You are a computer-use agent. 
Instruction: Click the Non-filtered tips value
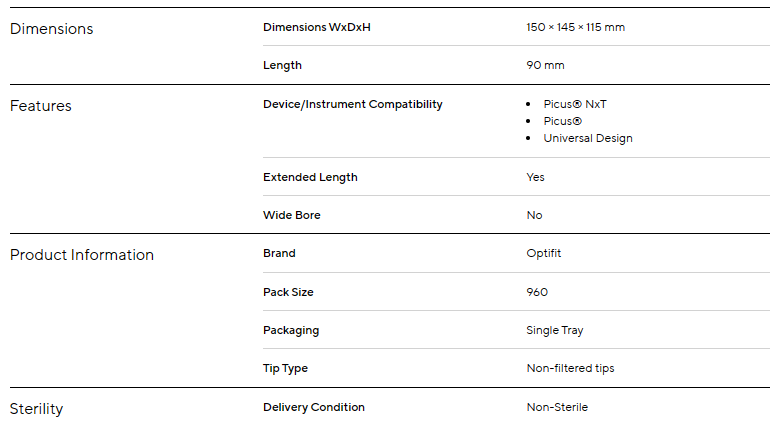point(570,368)
